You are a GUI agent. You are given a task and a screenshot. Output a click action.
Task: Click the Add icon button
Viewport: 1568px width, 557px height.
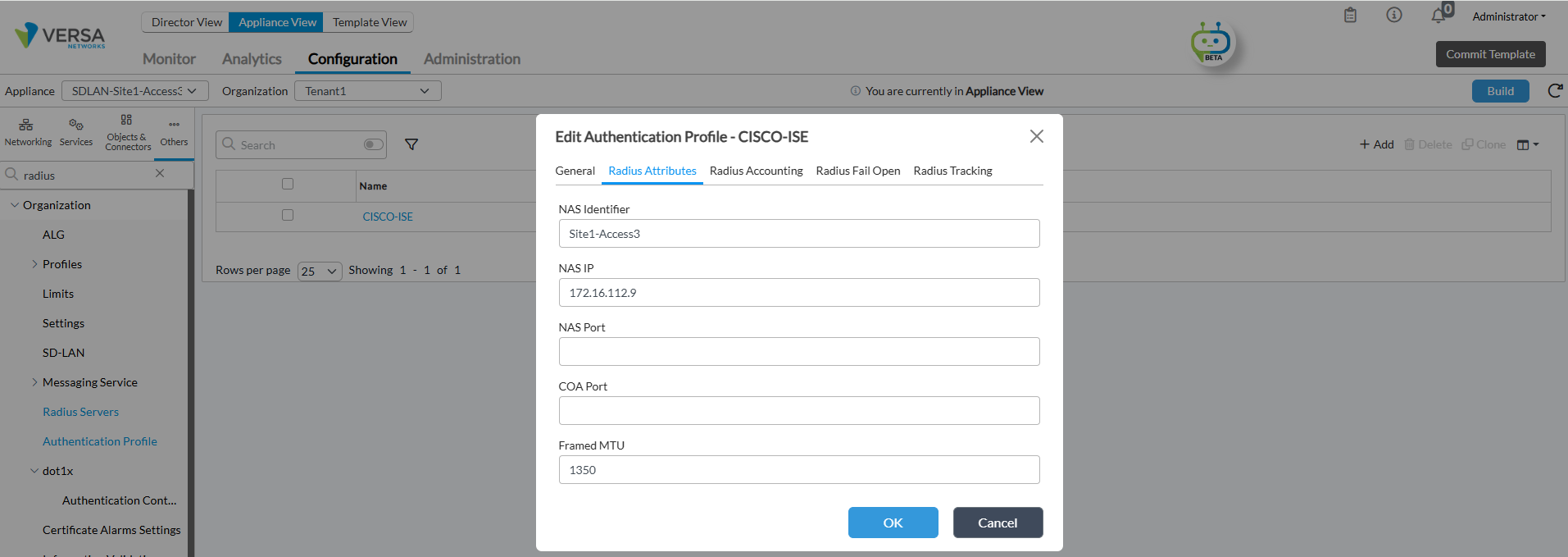pyautogui.click(x=1376, y=144)
